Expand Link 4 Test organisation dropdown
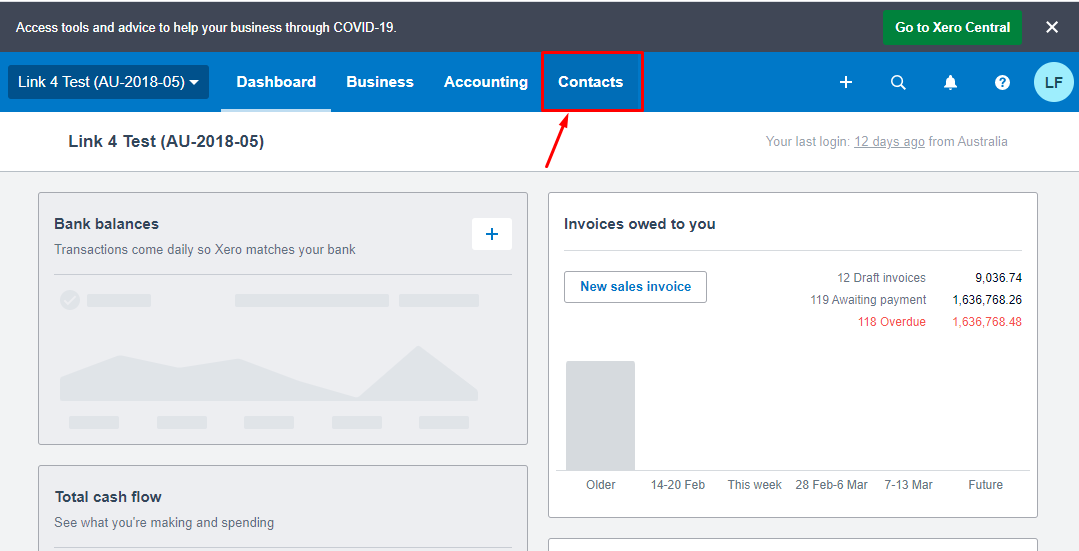 [108, 82]
